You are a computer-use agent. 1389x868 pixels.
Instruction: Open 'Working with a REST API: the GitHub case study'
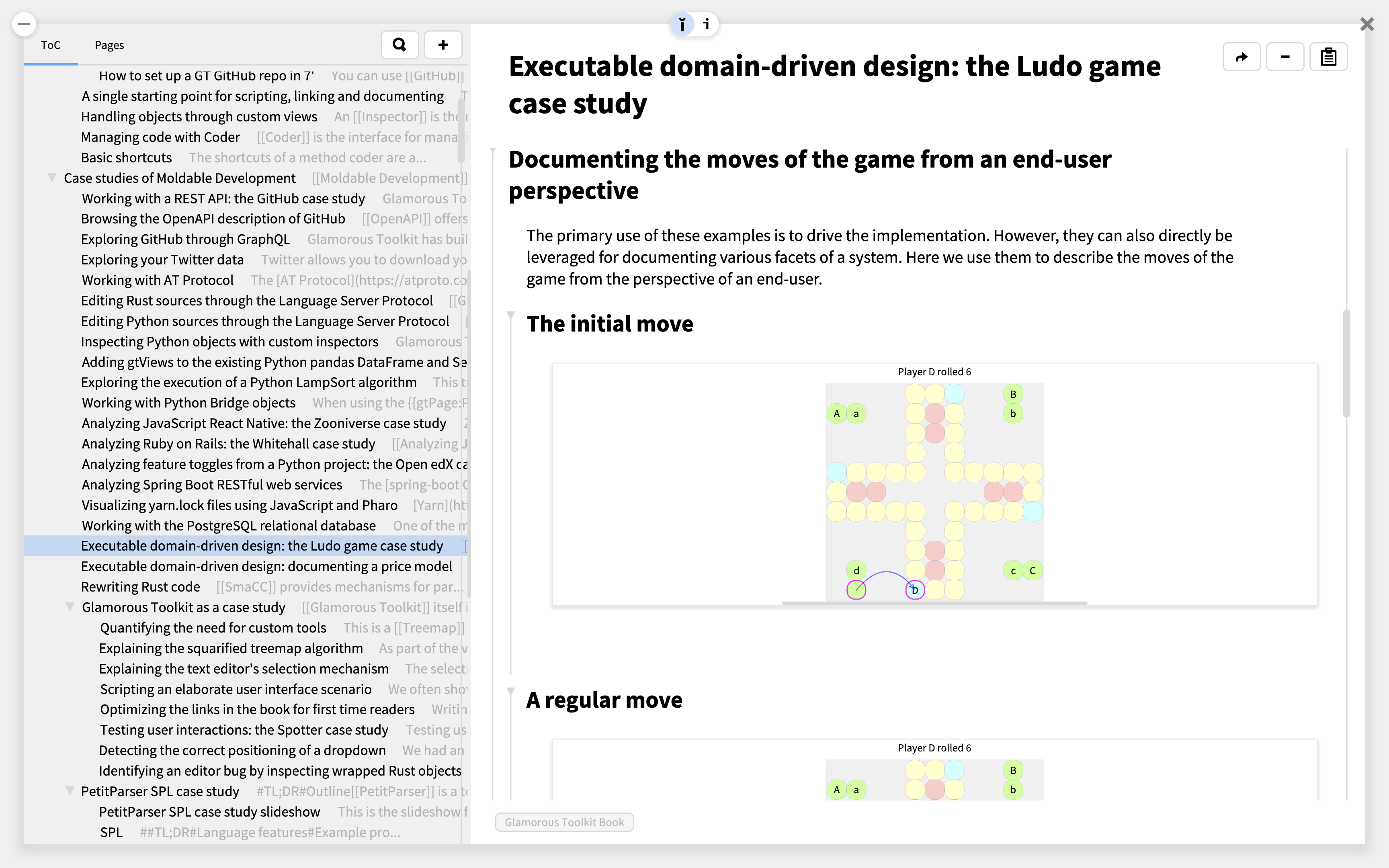point(223,199)
